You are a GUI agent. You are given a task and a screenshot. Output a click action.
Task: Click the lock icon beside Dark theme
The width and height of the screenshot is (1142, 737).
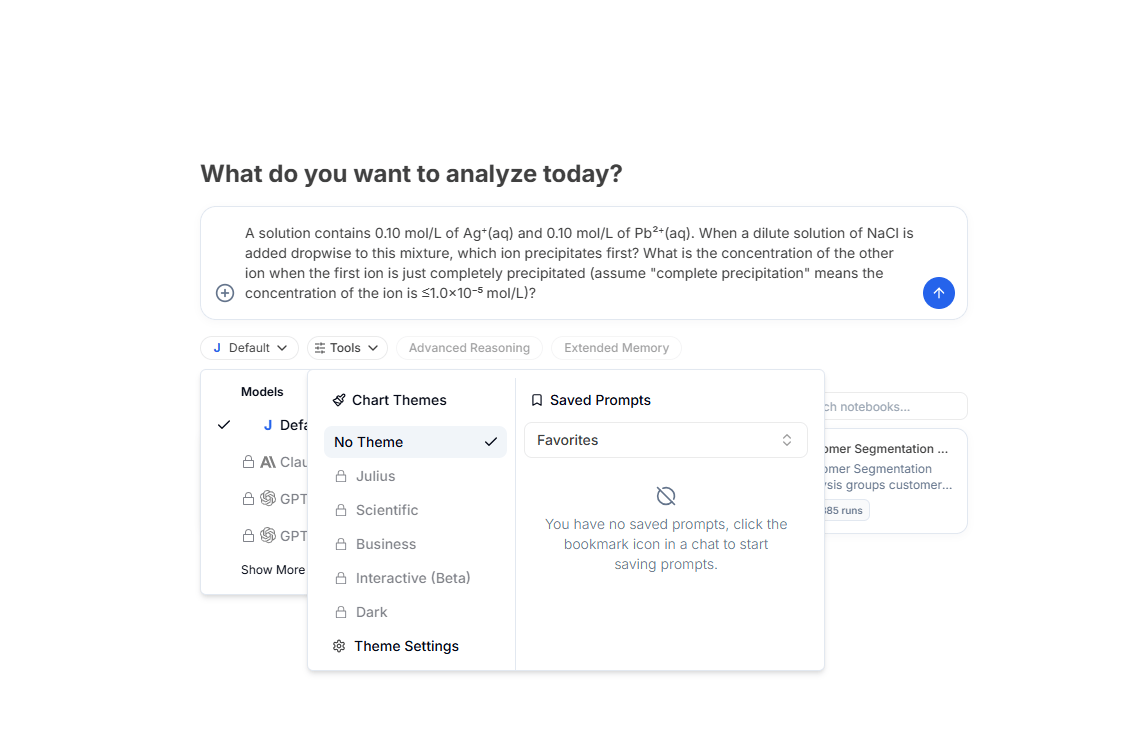[341, 612]
